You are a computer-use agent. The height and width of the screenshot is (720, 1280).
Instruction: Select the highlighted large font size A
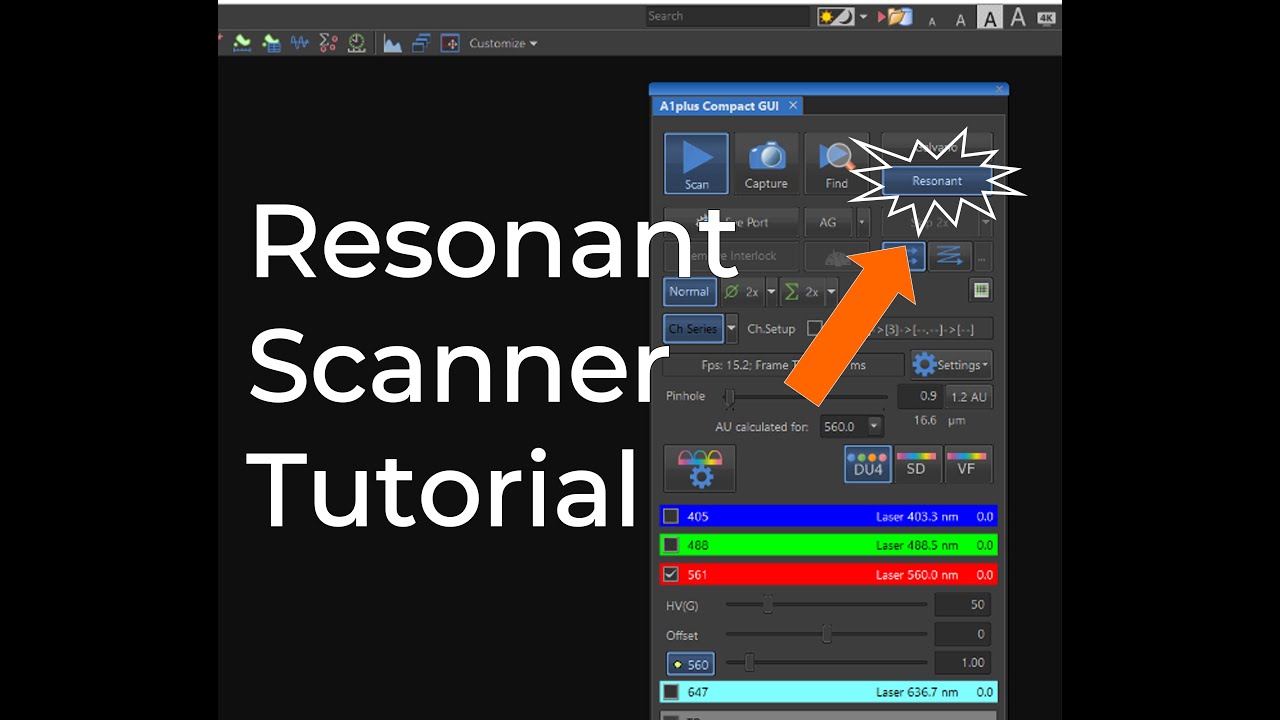pos(989,18)
